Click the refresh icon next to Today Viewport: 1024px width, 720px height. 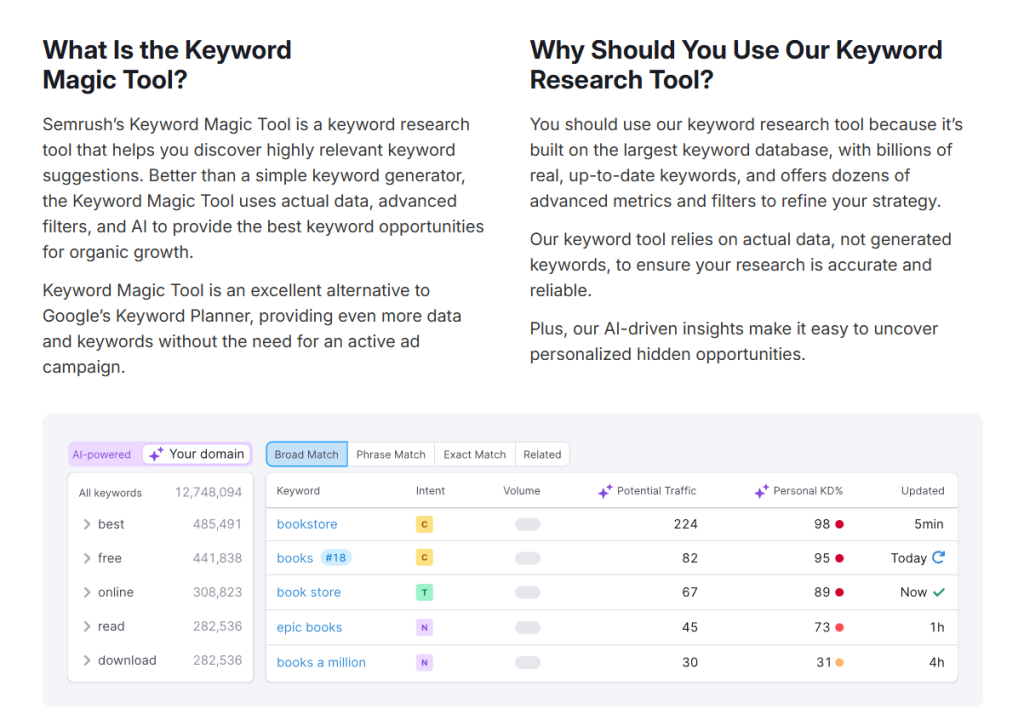click(x=938, y=558)
